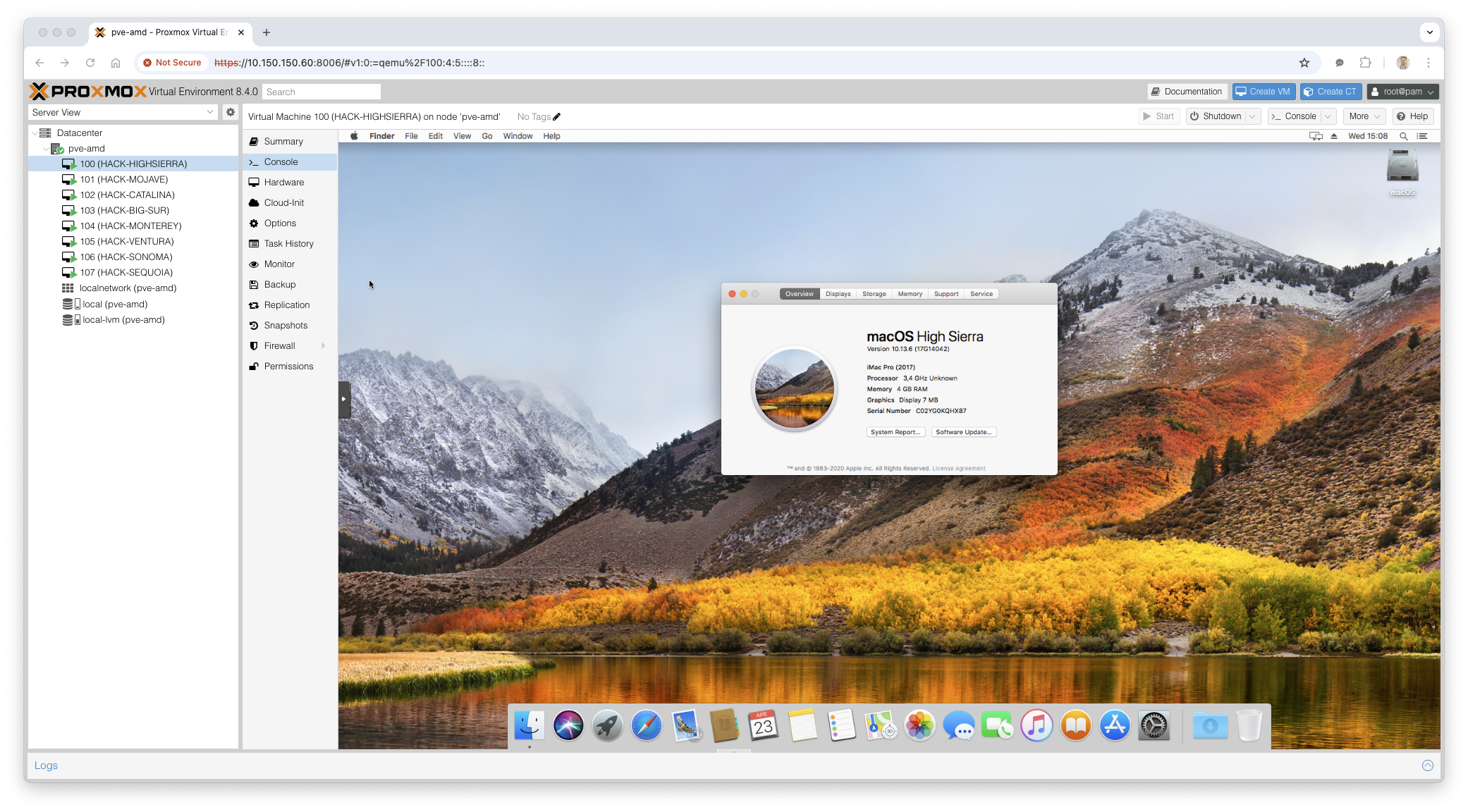This screenshot has width=1468, height=812.
Task: Click the Software Update button
Action: tap(963, 432)
